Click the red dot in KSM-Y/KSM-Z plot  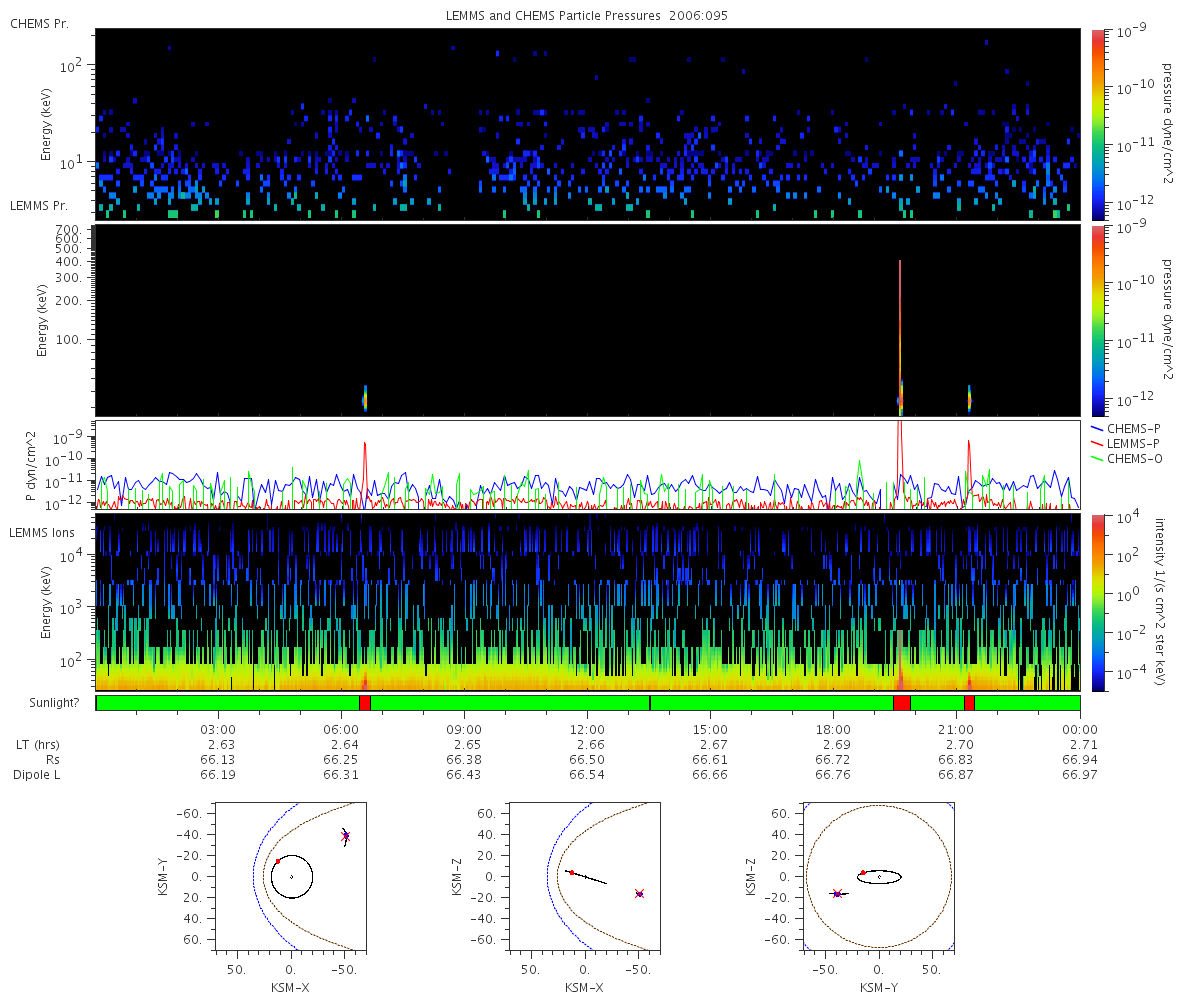click(863, 872)
